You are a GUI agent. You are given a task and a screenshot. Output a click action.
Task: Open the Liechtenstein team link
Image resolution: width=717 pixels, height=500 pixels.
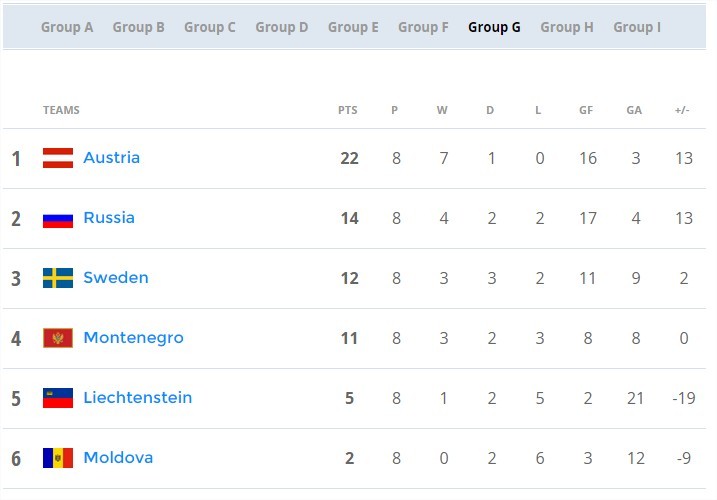(138, 398)
